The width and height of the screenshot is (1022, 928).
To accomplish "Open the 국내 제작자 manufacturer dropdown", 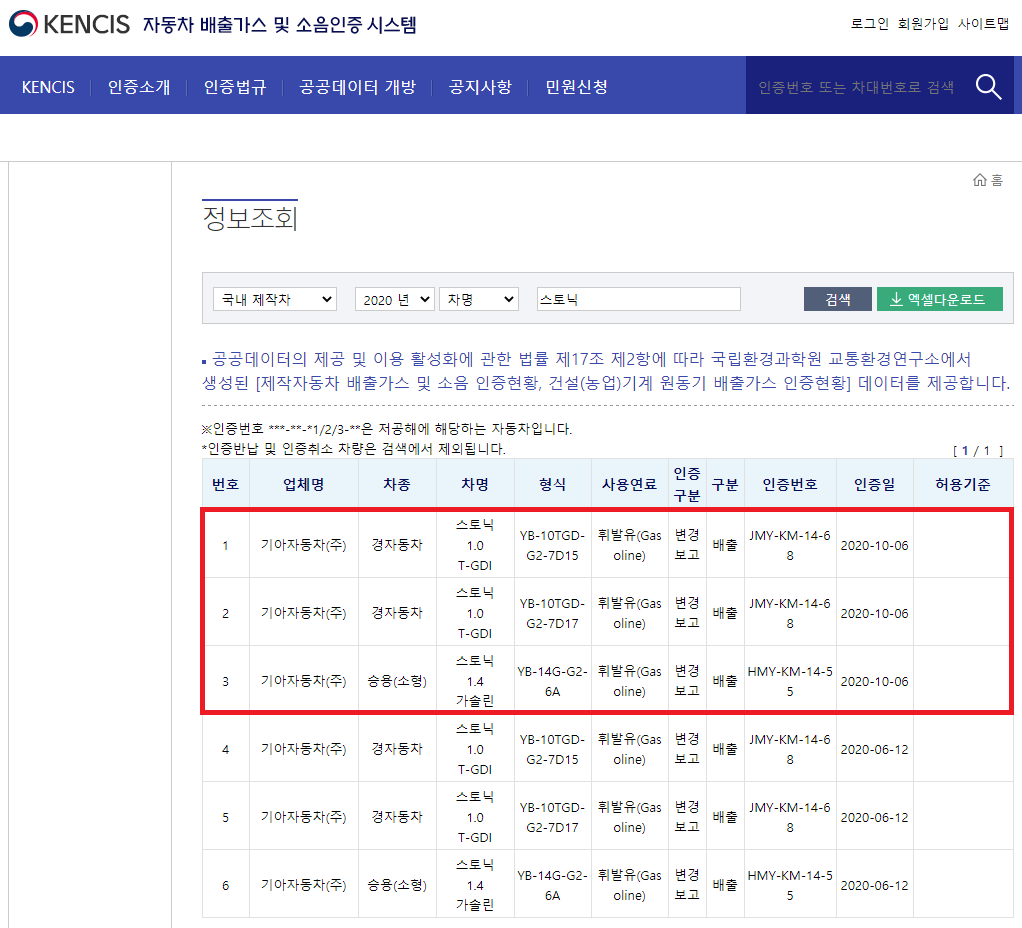I will [x=274, y=299].
